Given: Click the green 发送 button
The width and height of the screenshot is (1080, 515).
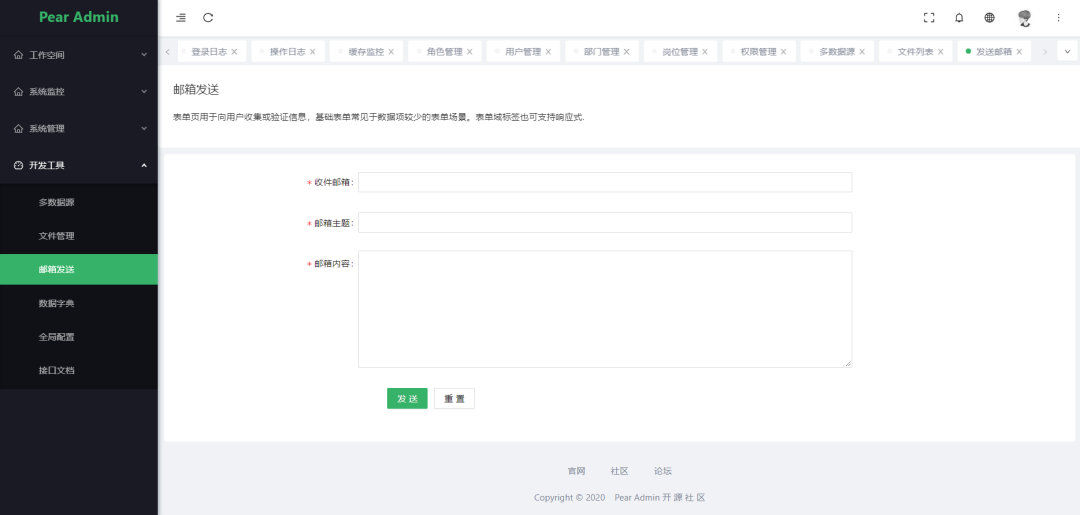Looking at the screenshot, I should (407, 399).
